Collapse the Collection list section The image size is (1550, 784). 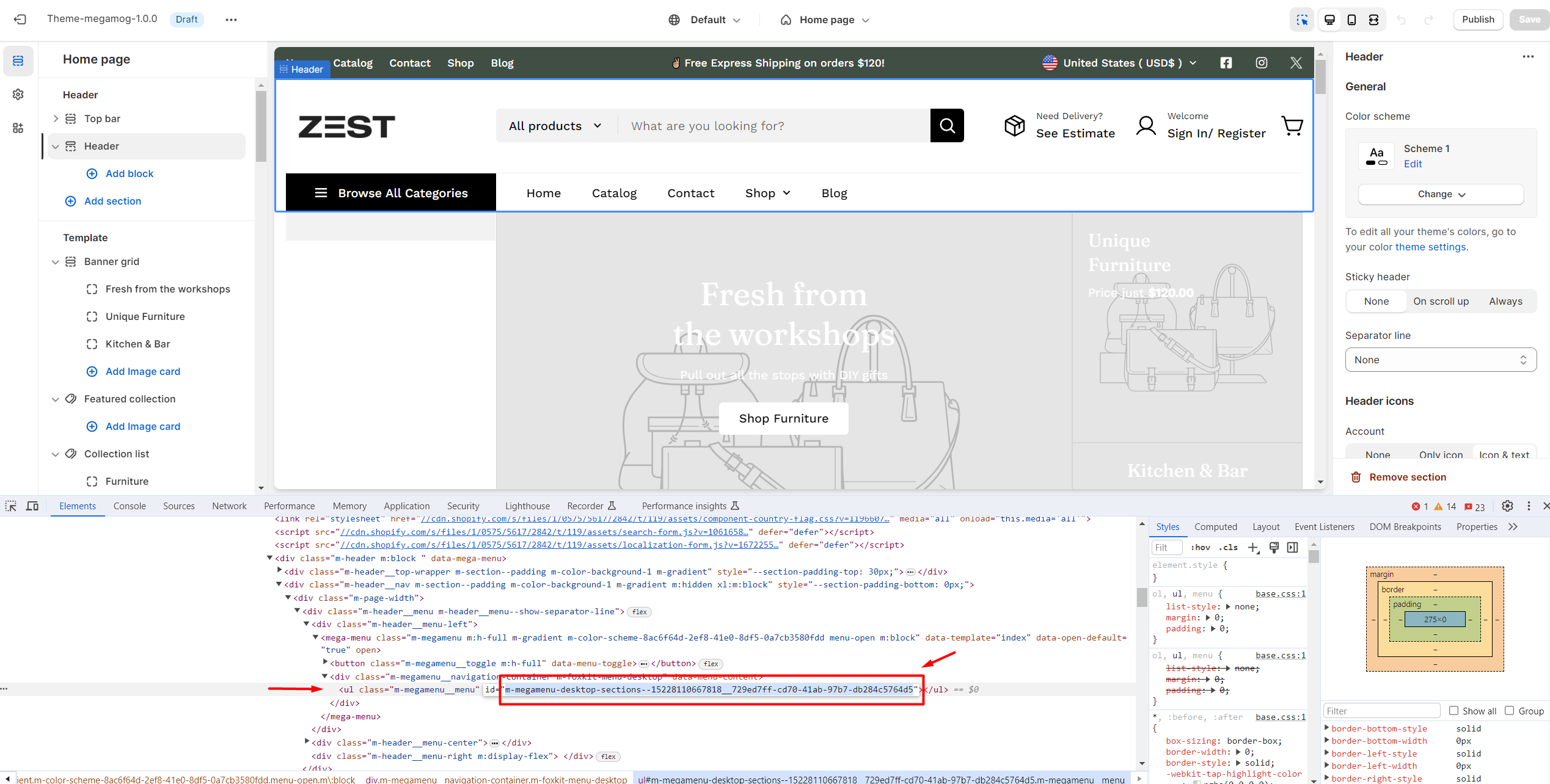[x=56, y=454]
